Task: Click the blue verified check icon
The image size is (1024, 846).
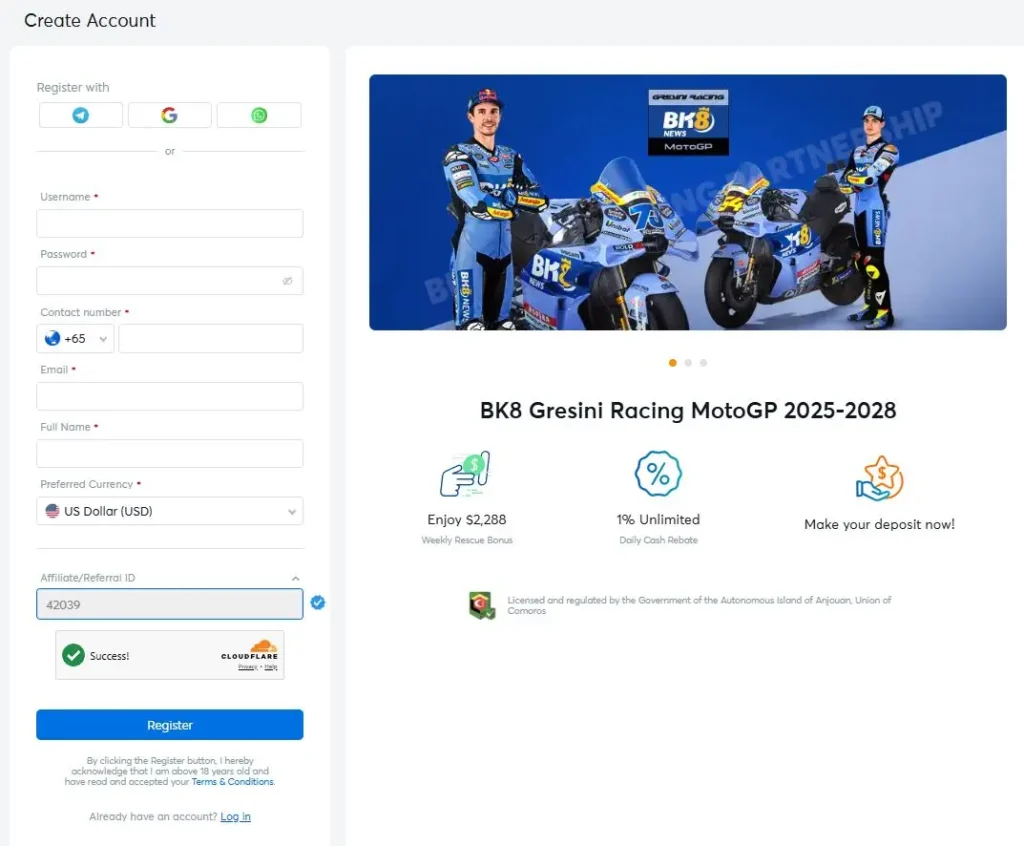Action: (x=318, y=602)
